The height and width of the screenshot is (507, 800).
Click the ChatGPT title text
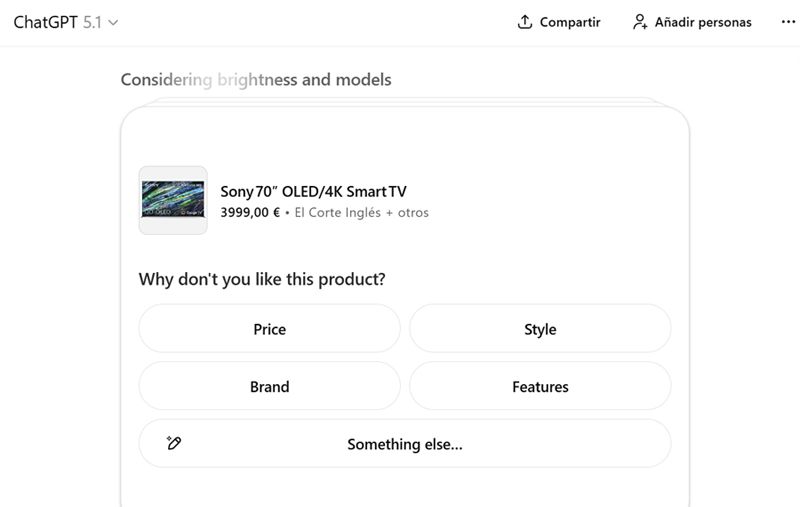click(x=45, y=22)
